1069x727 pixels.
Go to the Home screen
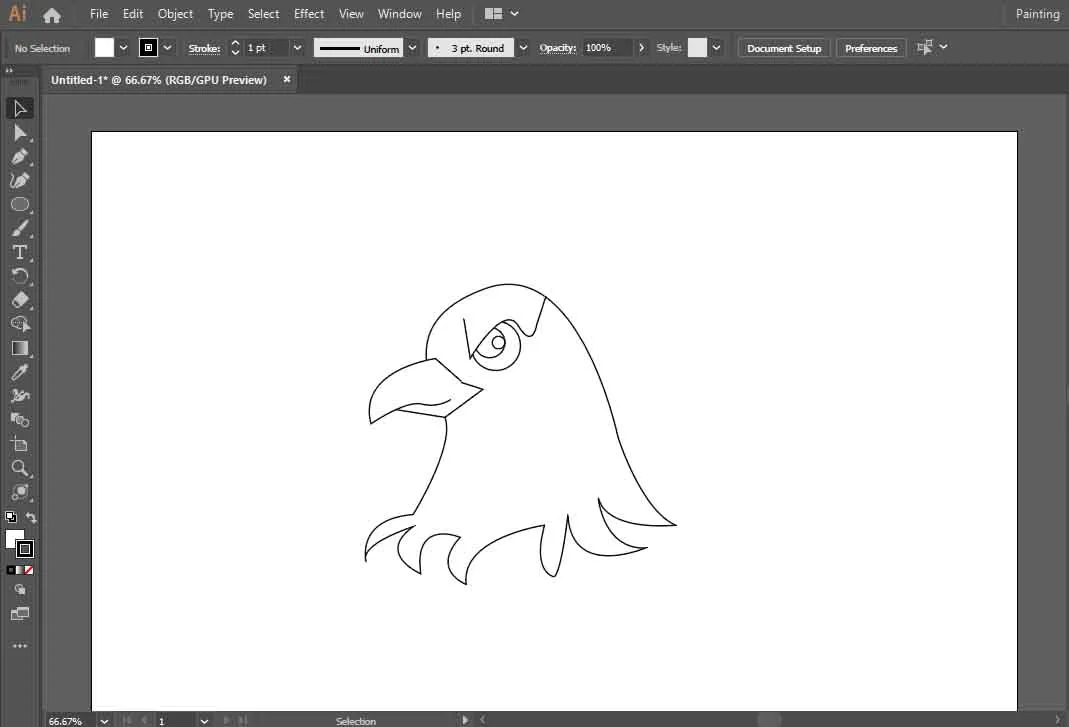(52, 14)
